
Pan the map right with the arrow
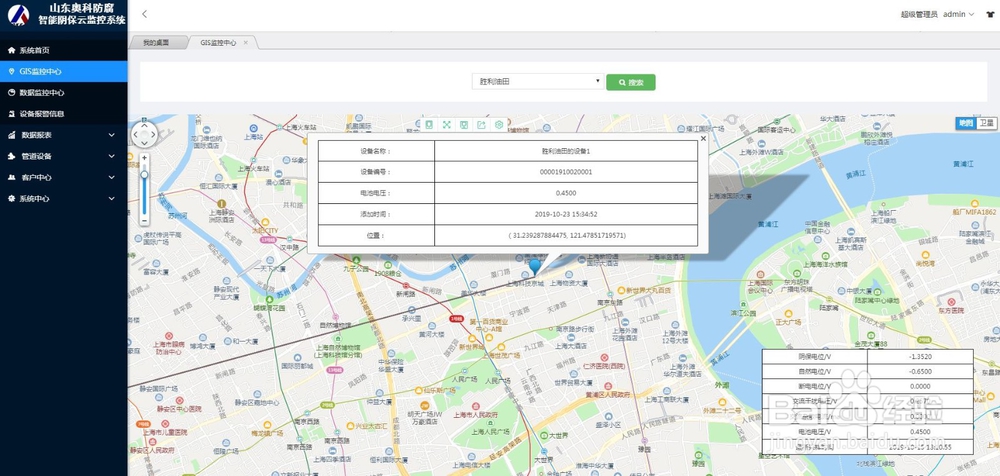pos(153,135)
